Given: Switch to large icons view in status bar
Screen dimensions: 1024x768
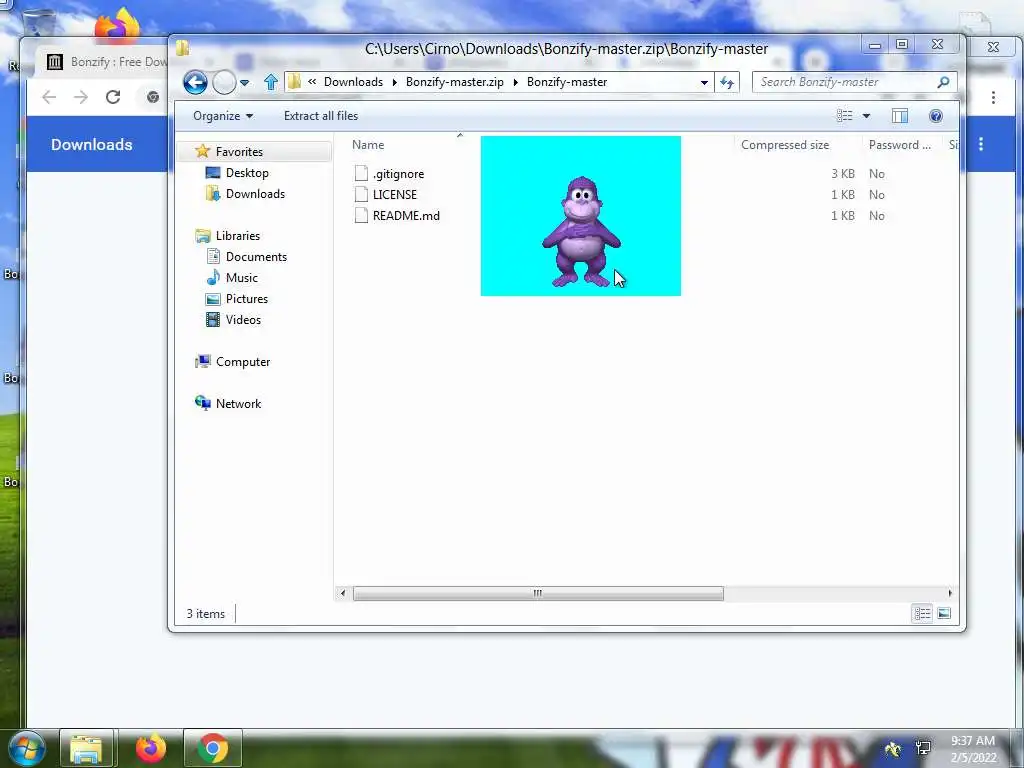Looking at the screenshot, I should tap(944, 613).
